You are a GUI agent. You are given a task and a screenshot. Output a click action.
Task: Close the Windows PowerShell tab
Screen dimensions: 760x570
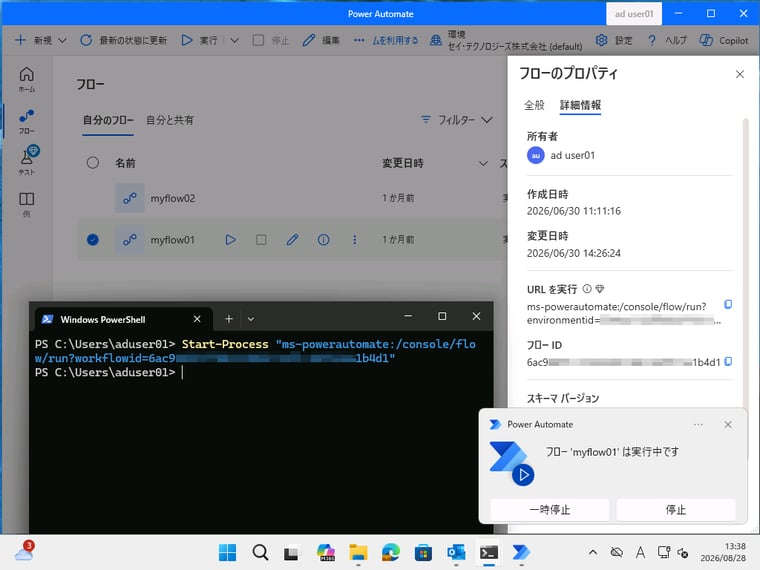[197, 319]
